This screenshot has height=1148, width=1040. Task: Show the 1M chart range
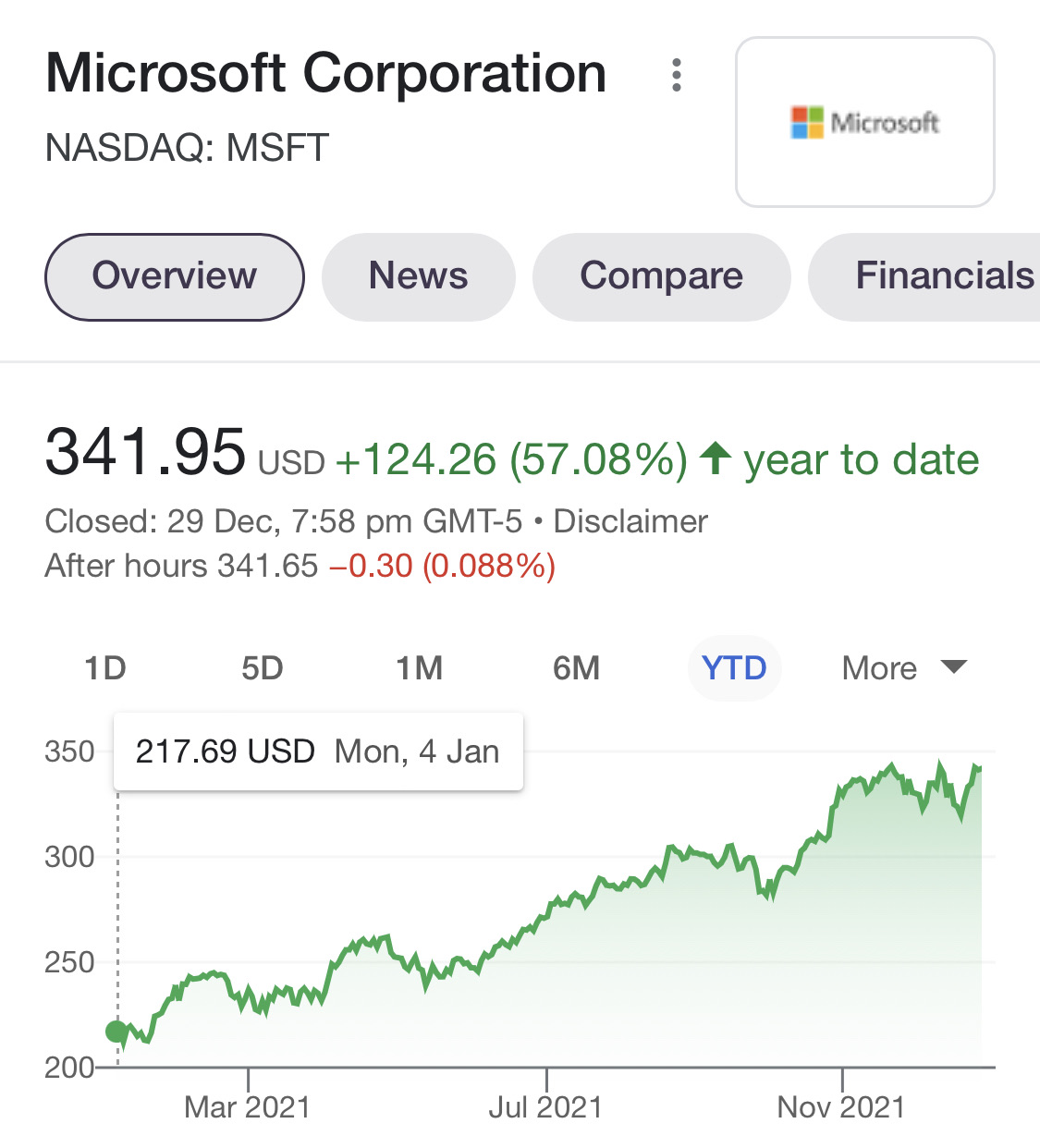tap(419, 668)
